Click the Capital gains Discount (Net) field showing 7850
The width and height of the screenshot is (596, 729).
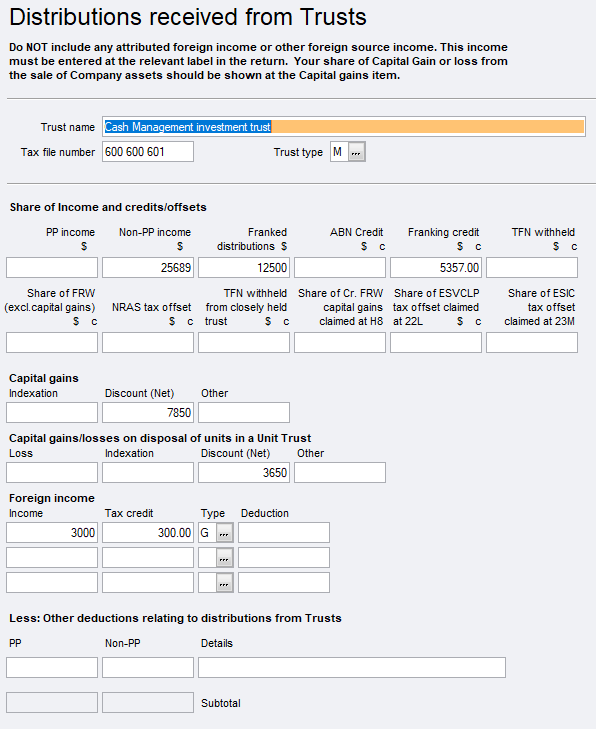tap(148, 412)
